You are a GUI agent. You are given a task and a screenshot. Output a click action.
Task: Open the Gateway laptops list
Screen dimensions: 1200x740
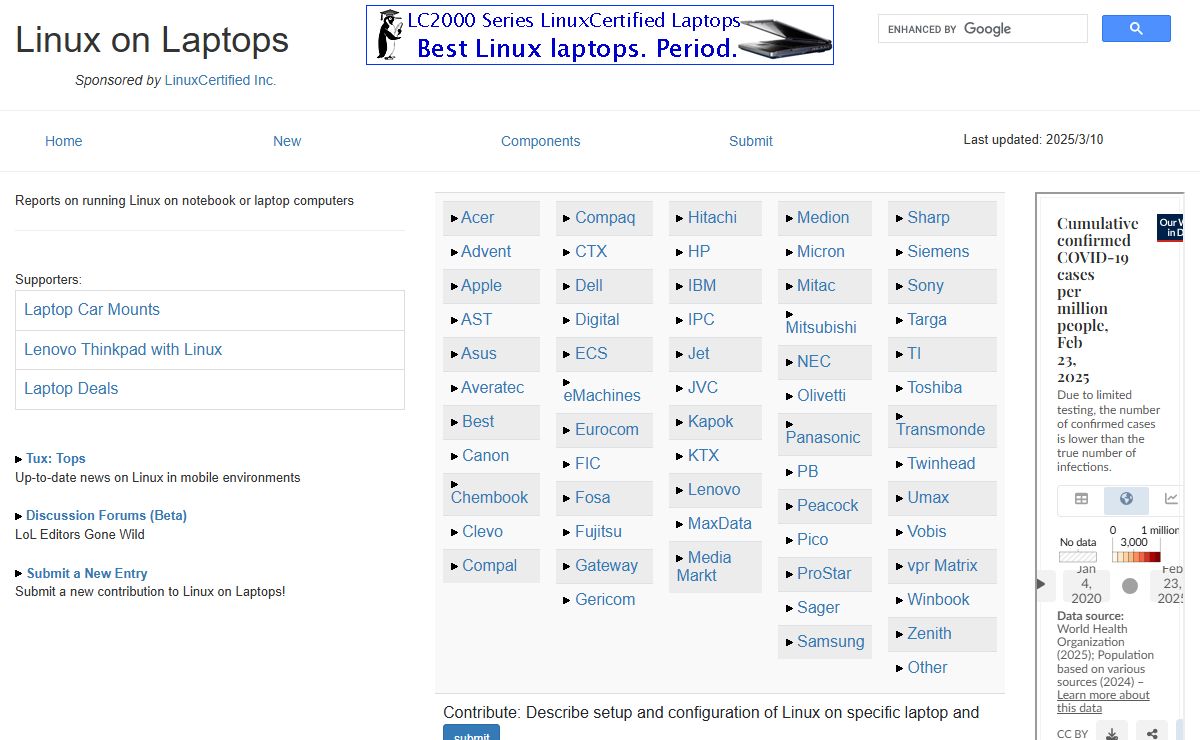[606, 566]
